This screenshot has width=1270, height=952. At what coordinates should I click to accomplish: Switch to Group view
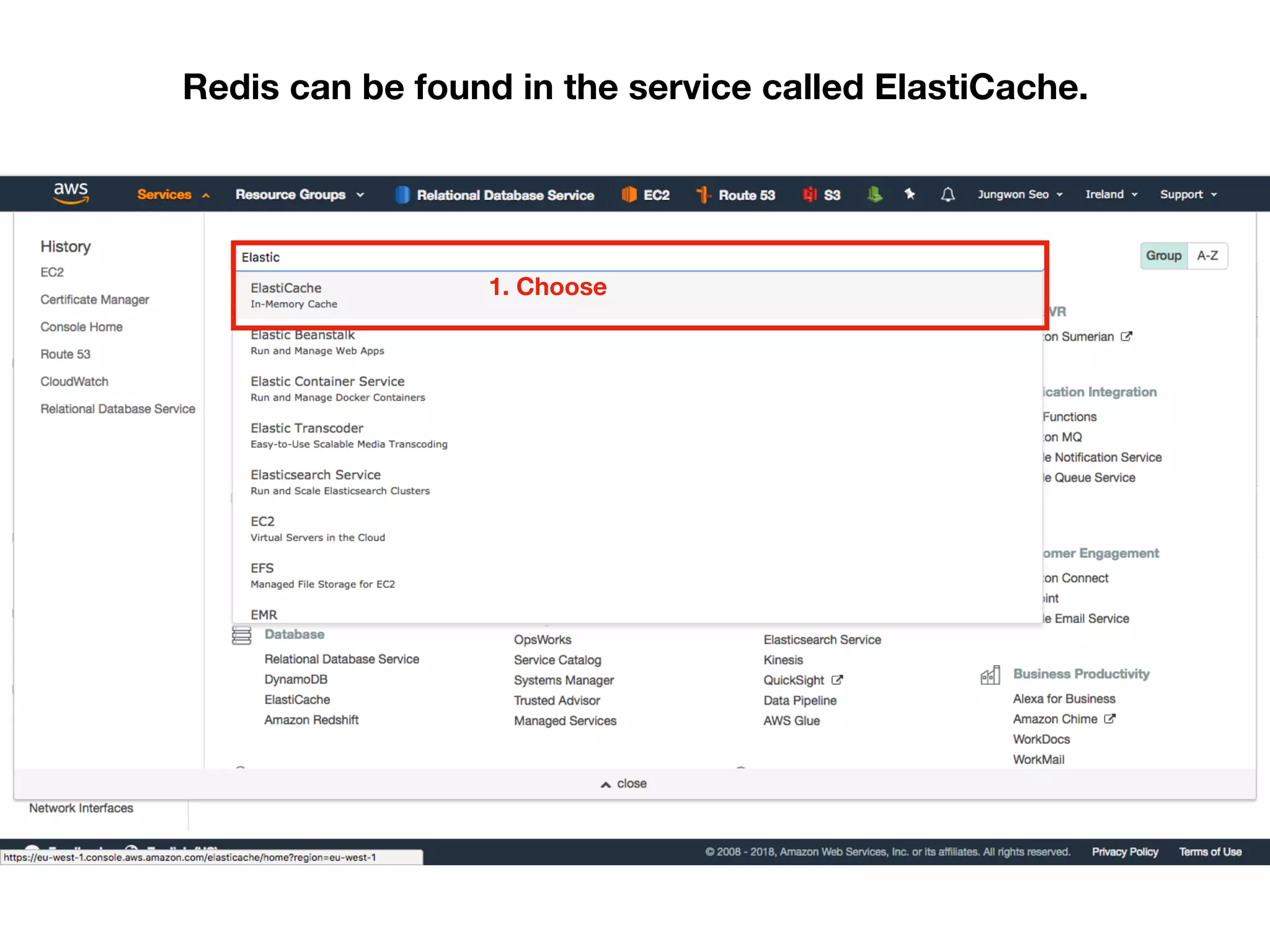click(1163, 256)
